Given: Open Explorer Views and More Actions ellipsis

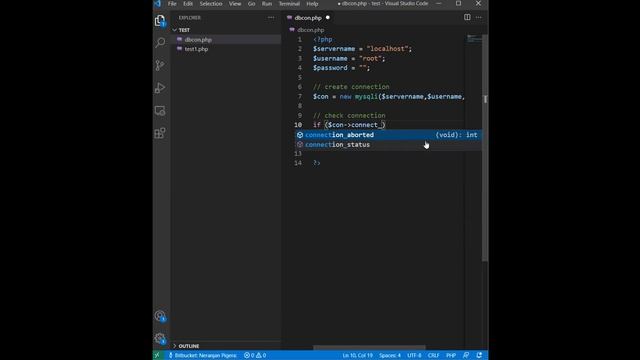Looking at the screenshot, I should (271, 18).
